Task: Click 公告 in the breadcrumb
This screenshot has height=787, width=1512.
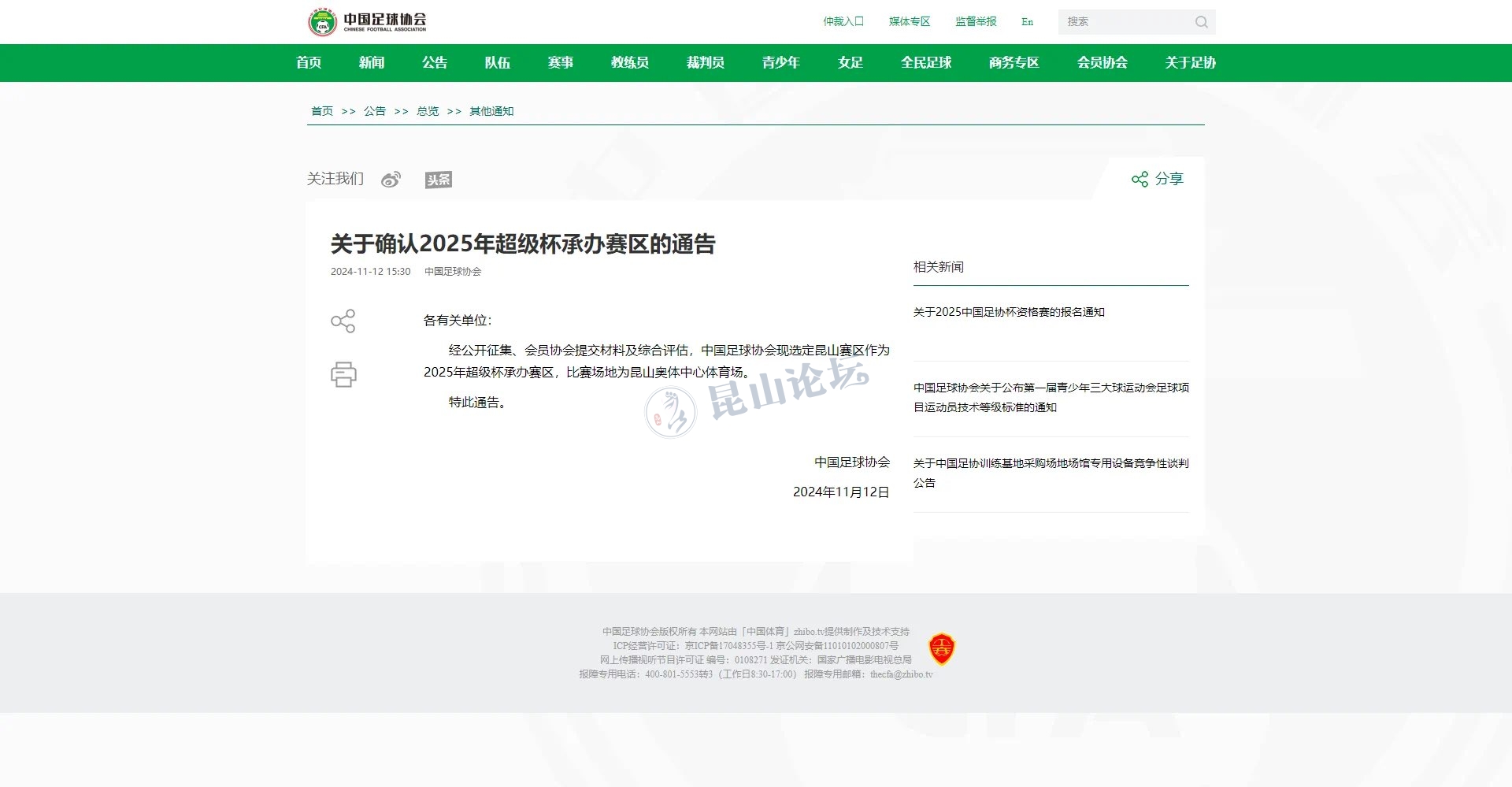Action: (375, 111)
